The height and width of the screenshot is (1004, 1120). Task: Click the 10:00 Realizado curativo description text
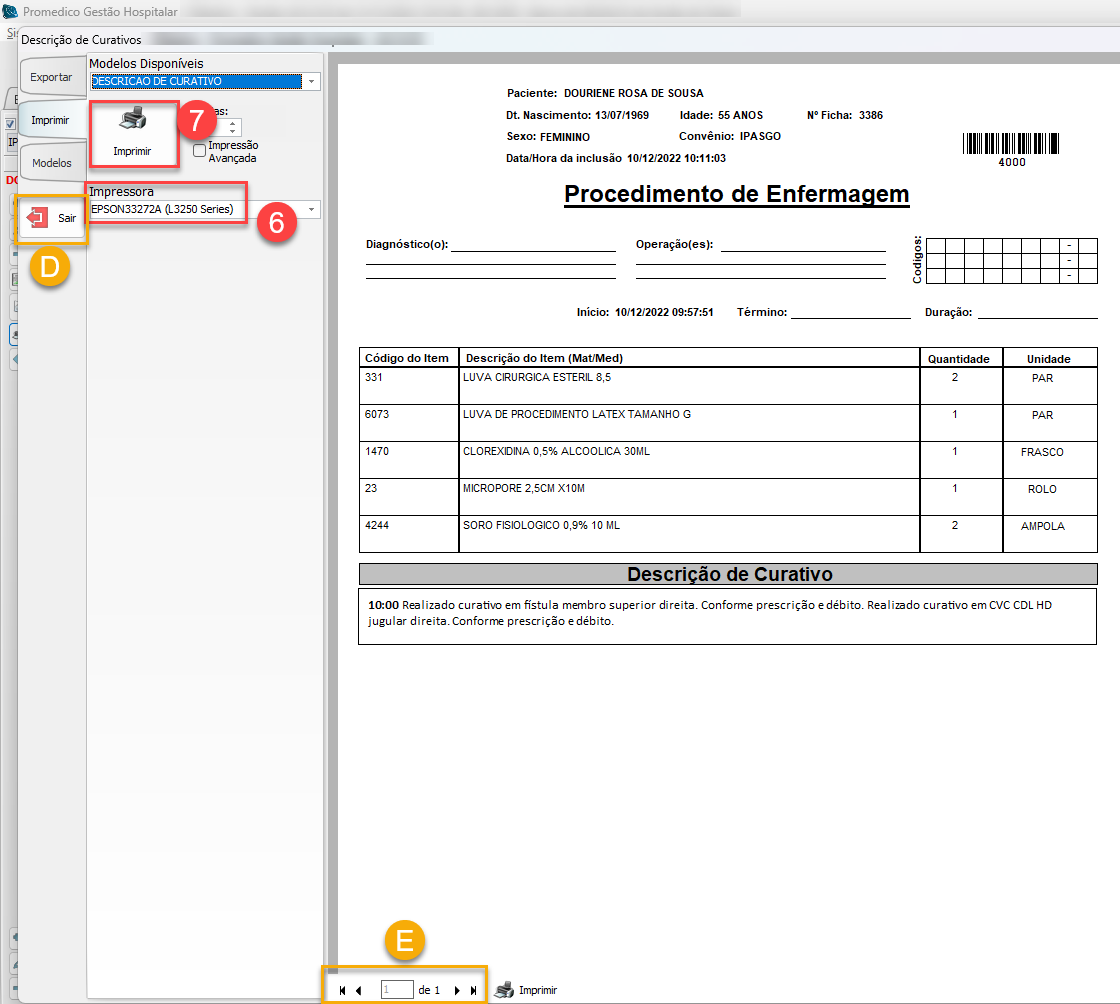click(x=710, y=613)
